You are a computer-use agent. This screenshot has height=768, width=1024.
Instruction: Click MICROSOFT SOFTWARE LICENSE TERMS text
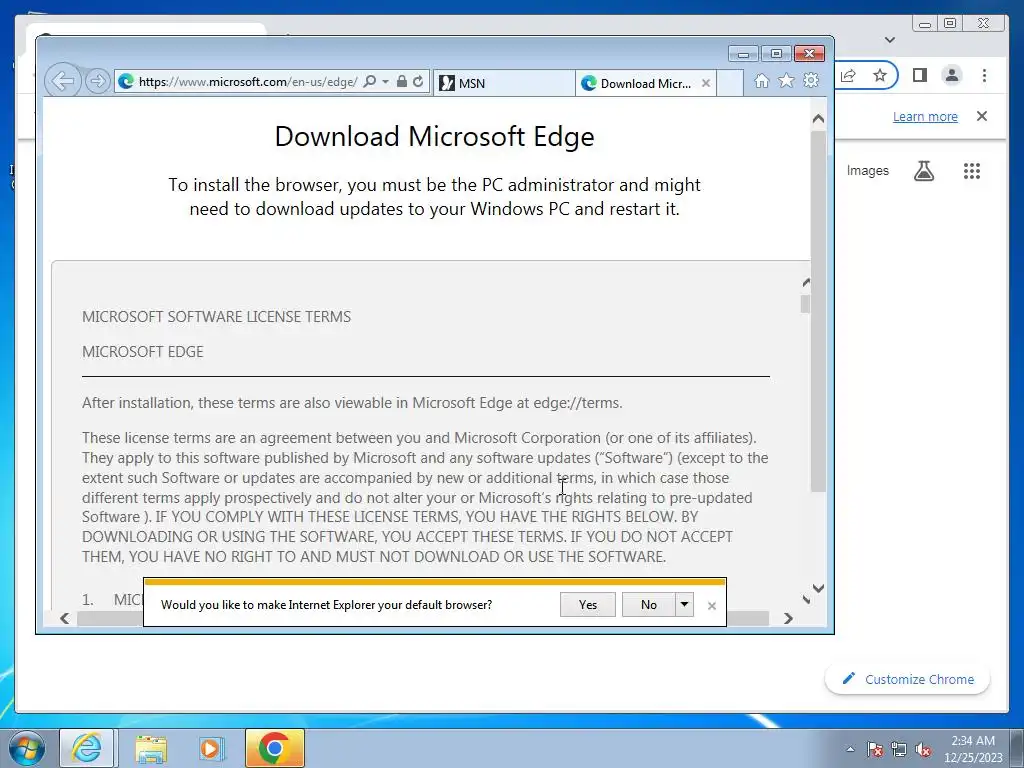point(216,317)
